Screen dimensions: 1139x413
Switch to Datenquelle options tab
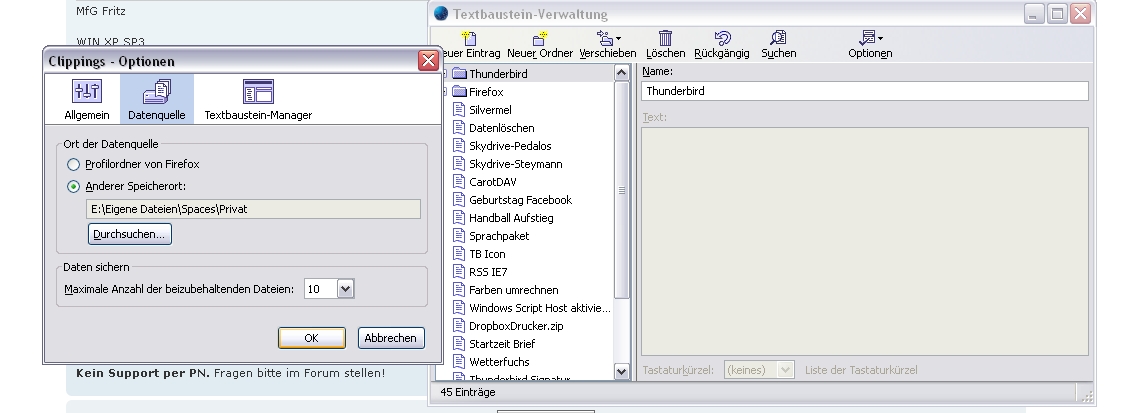(156, 99)
